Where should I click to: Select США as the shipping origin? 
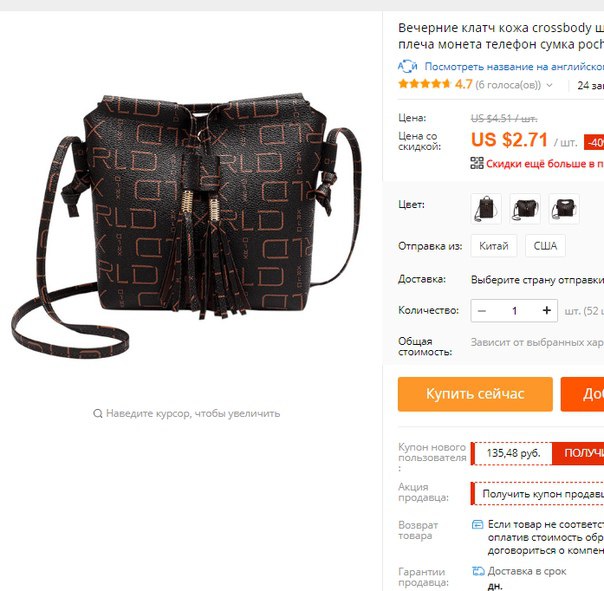[545, 245]
